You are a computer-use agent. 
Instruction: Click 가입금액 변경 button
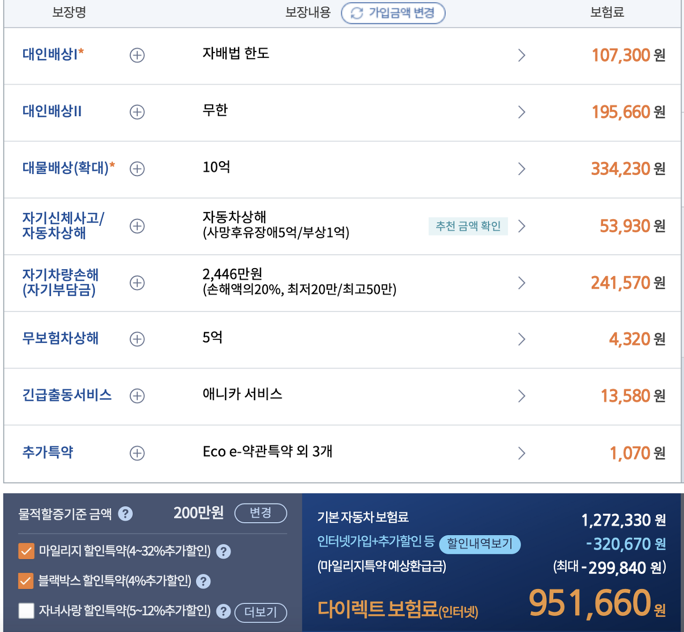tap(393, 13)
